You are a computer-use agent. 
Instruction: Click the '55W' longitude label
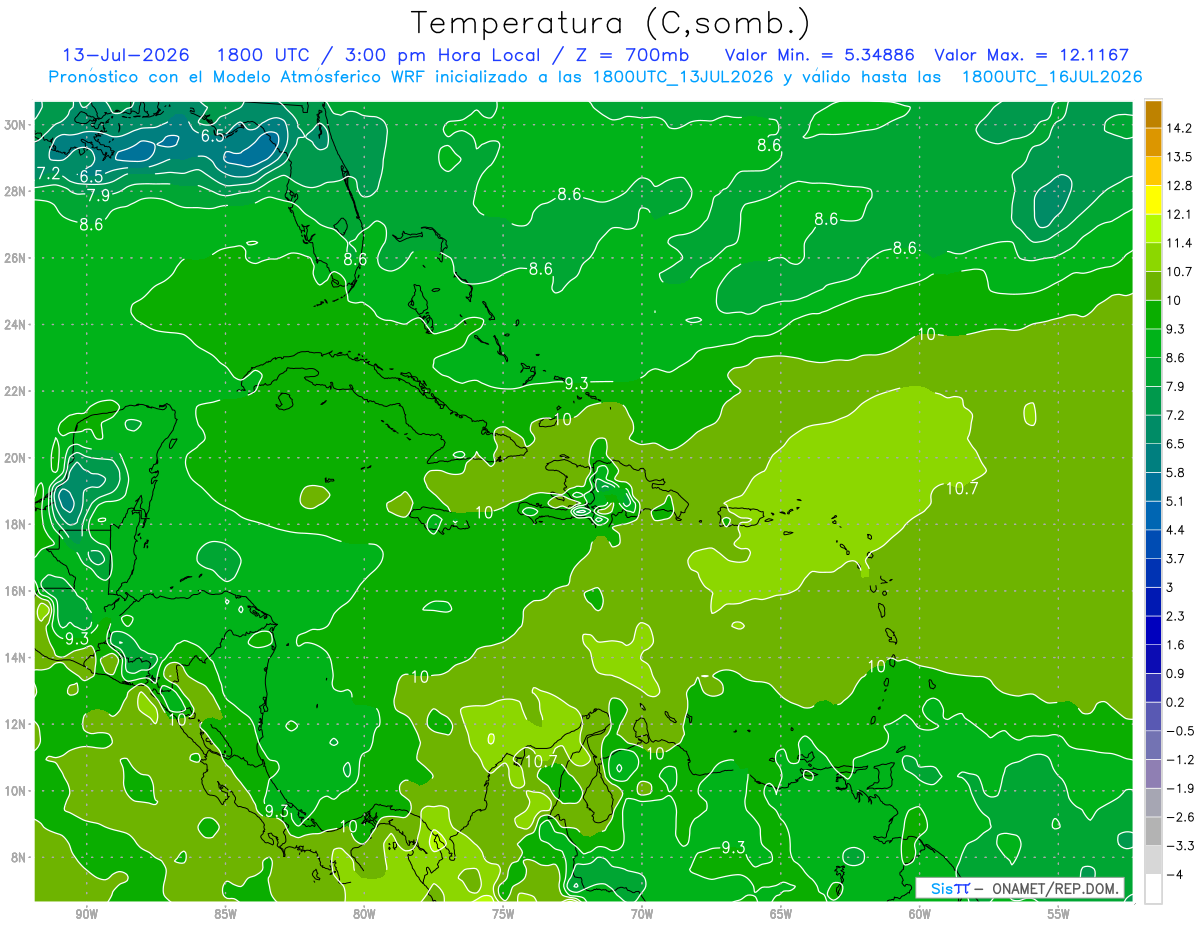point(1059,913)
